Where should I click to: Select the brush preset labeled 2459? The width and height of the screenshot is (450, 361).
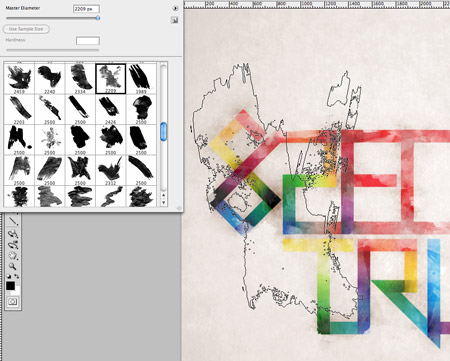click(x=19, y=79)
